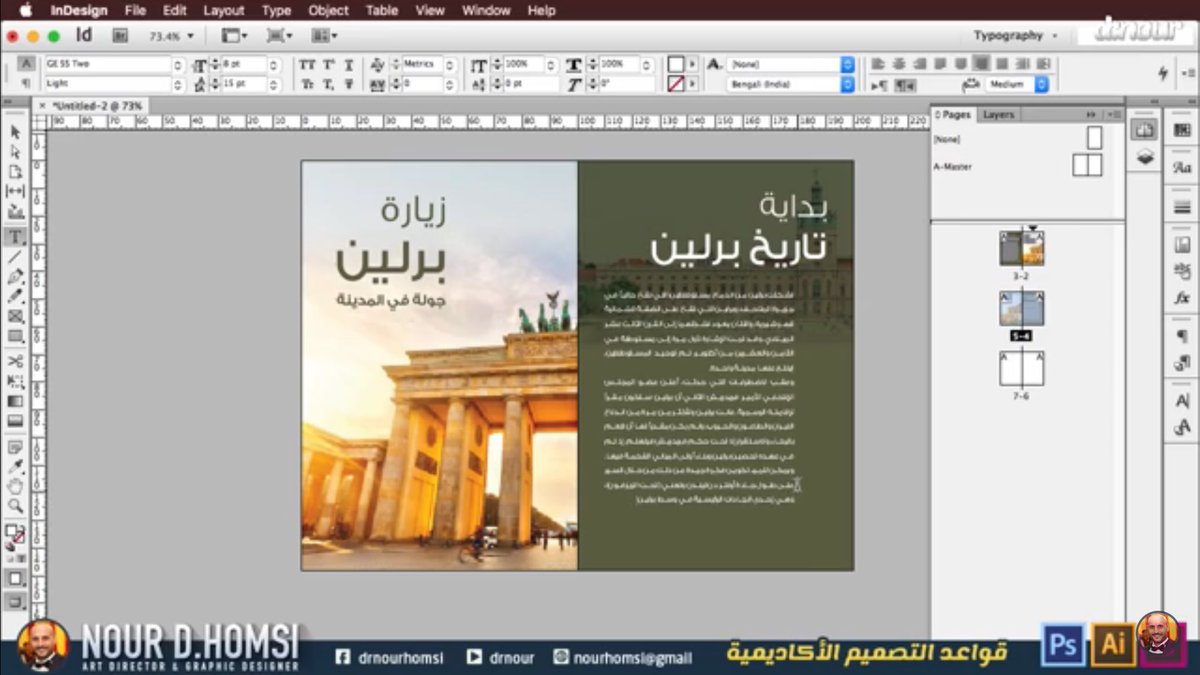Open the Apple menu
The height and width of the screenshot is (675, 1200).
point(26,10)
